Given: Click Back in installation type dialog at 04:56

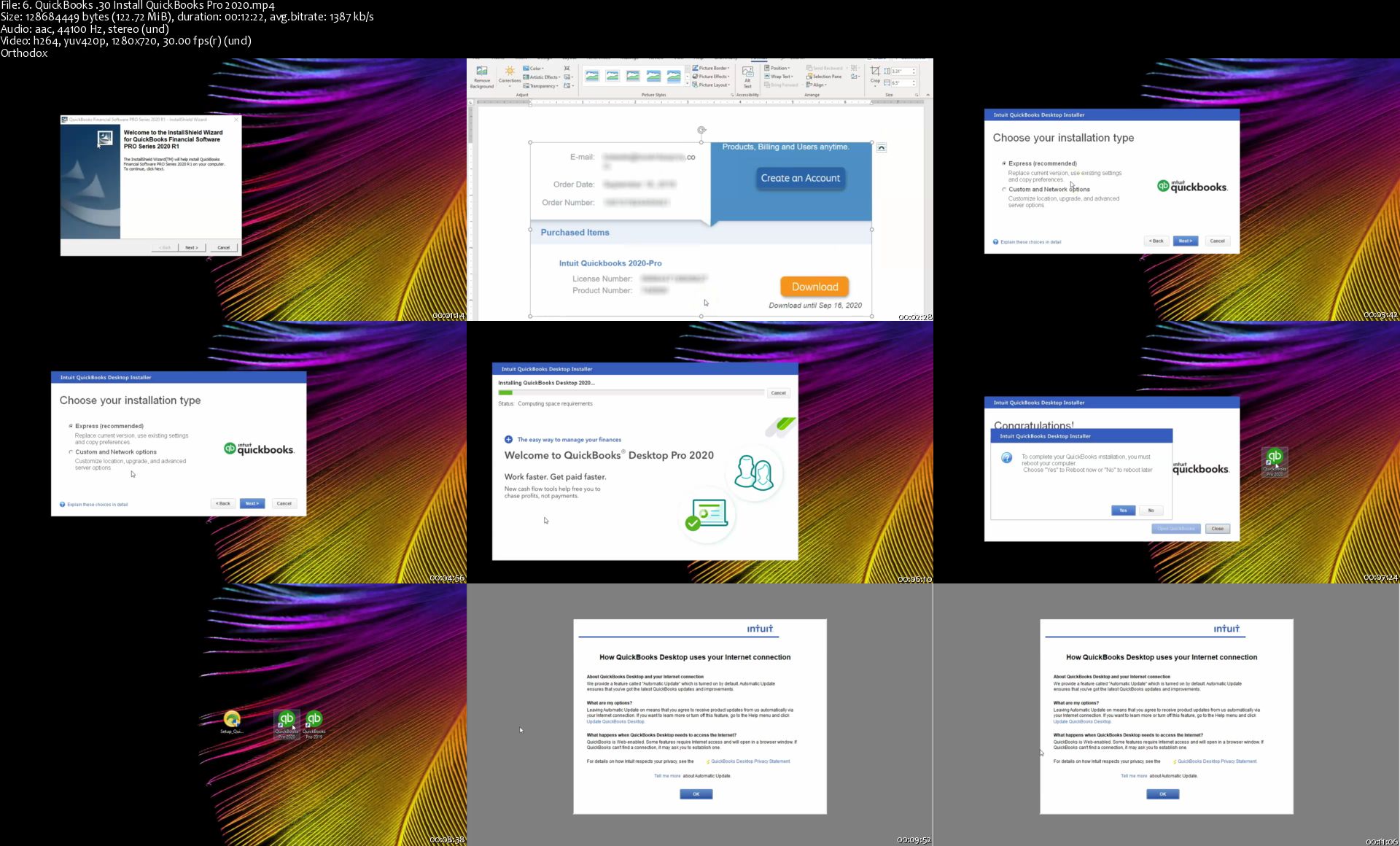Looking at the screenshot, I should pyautogui.click(x=223, y=503).
